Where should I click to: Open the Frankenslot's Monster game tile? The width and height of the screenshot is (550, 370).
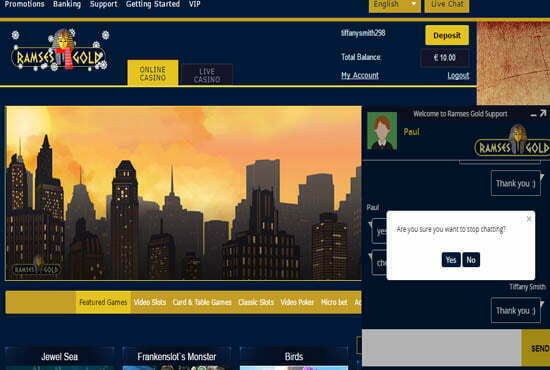pos(177,358)
